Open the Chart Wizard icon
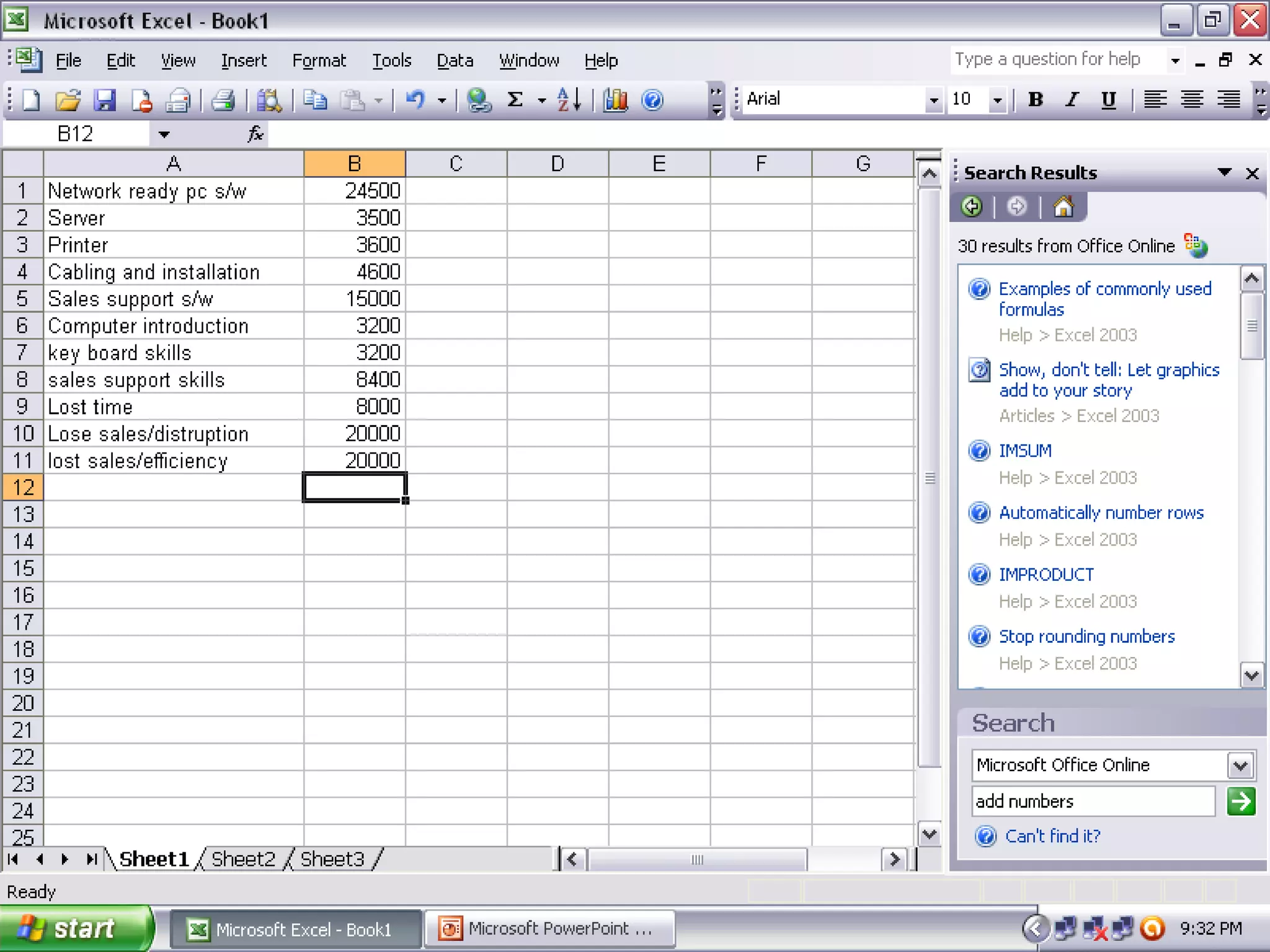The width and height of the screenshot is (1270, 952). coord(615,100)
